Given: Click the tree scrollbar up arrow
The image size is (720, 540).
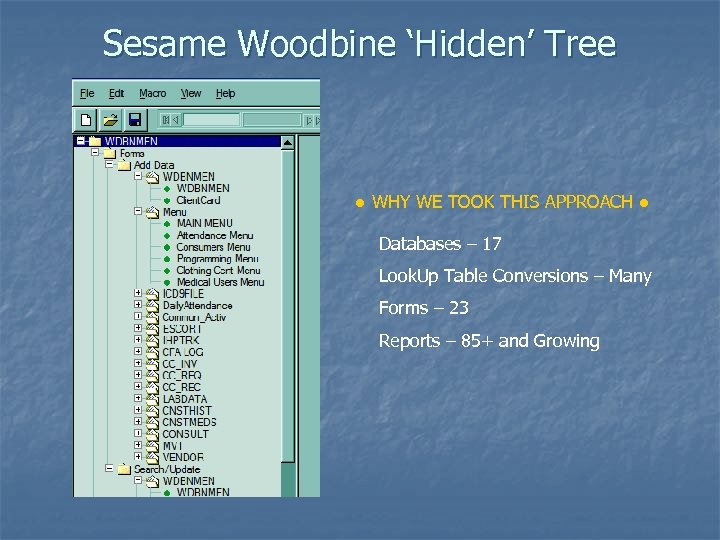Looking at the screenshot, I should coord(287,142).
